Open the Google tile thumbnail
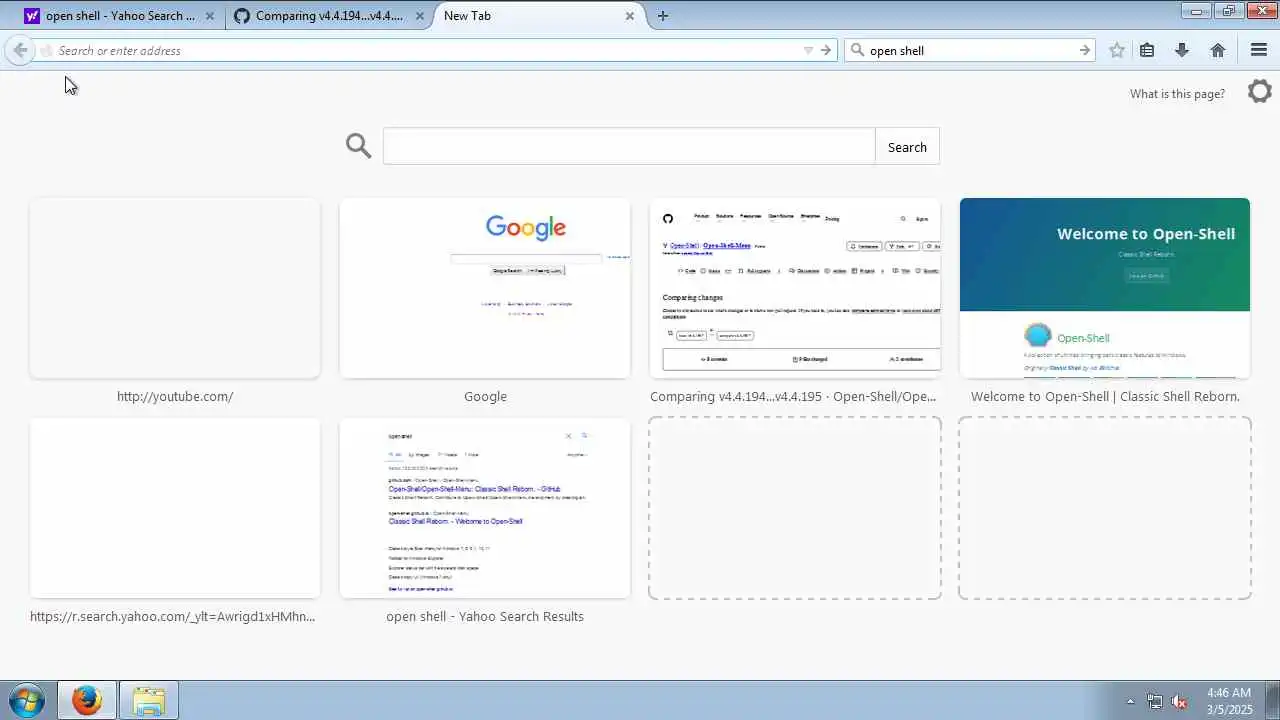The width and height of the screenshot is (1280, 720). click(485, 288)
